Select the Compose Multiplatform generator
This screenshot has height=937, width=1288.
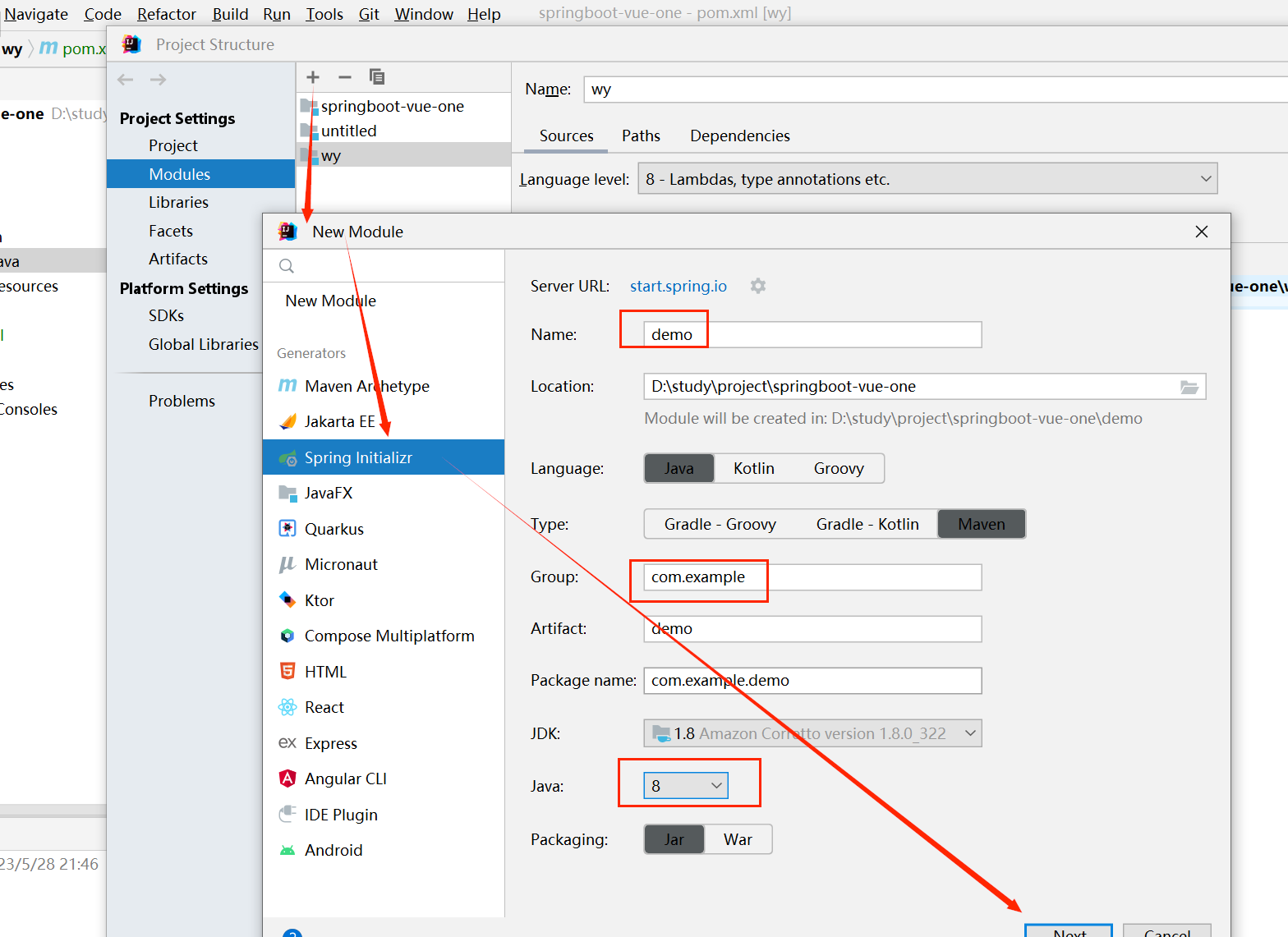pyautogui.click(x=384, y=636)
